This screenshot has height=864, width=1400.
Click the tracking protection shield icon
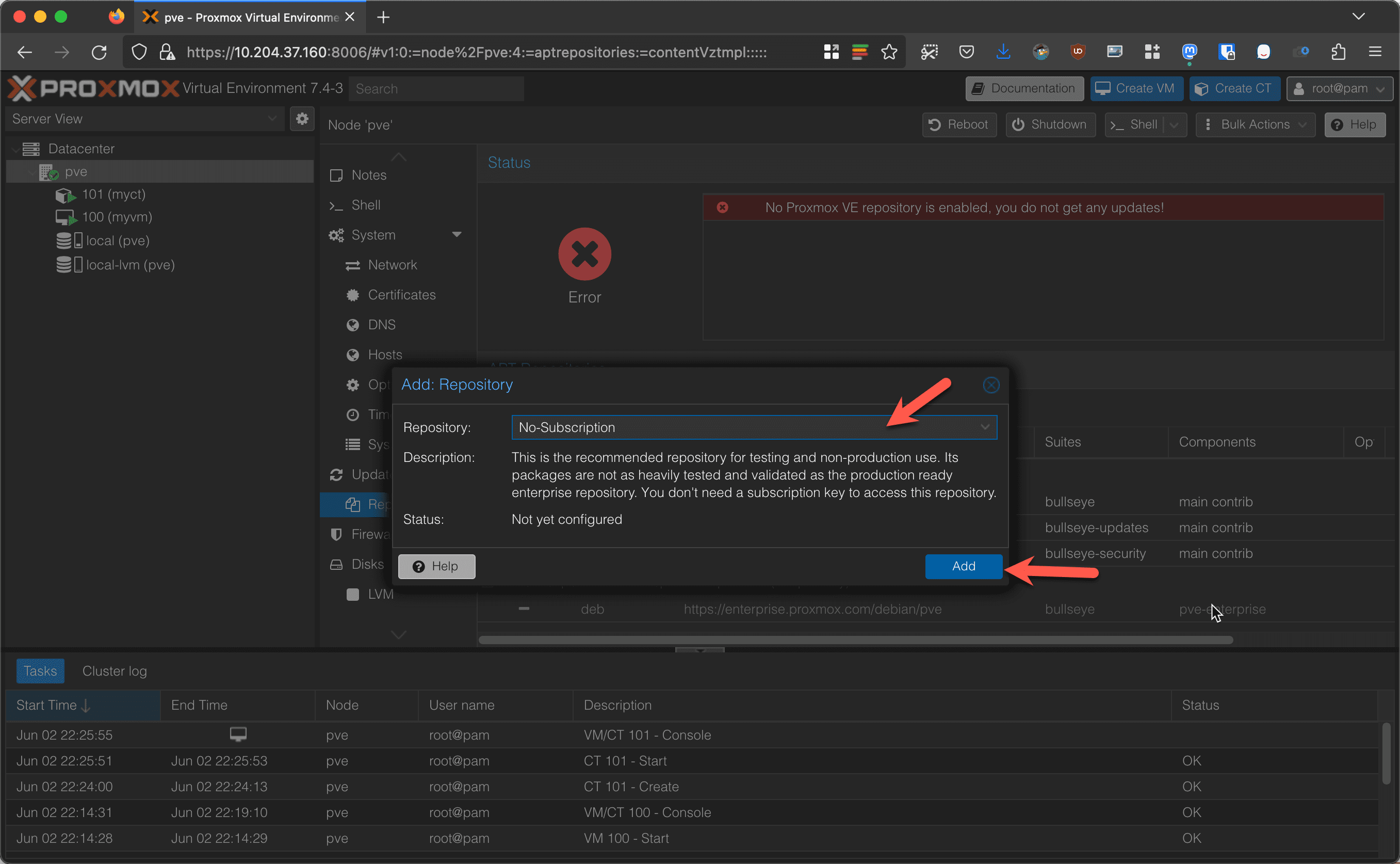point(139,52)
